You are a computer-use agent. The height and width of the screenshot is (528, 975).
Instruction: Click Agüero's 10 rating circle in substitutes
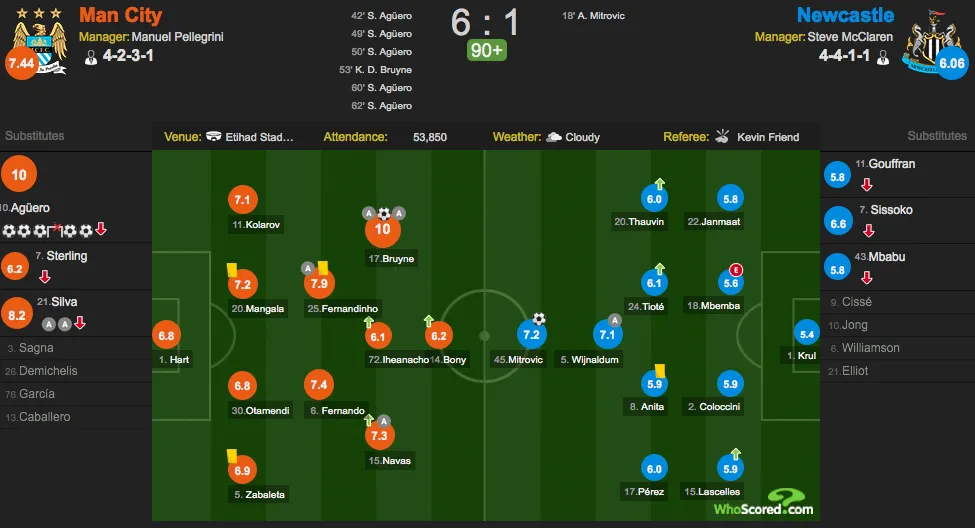click(19, 174)
